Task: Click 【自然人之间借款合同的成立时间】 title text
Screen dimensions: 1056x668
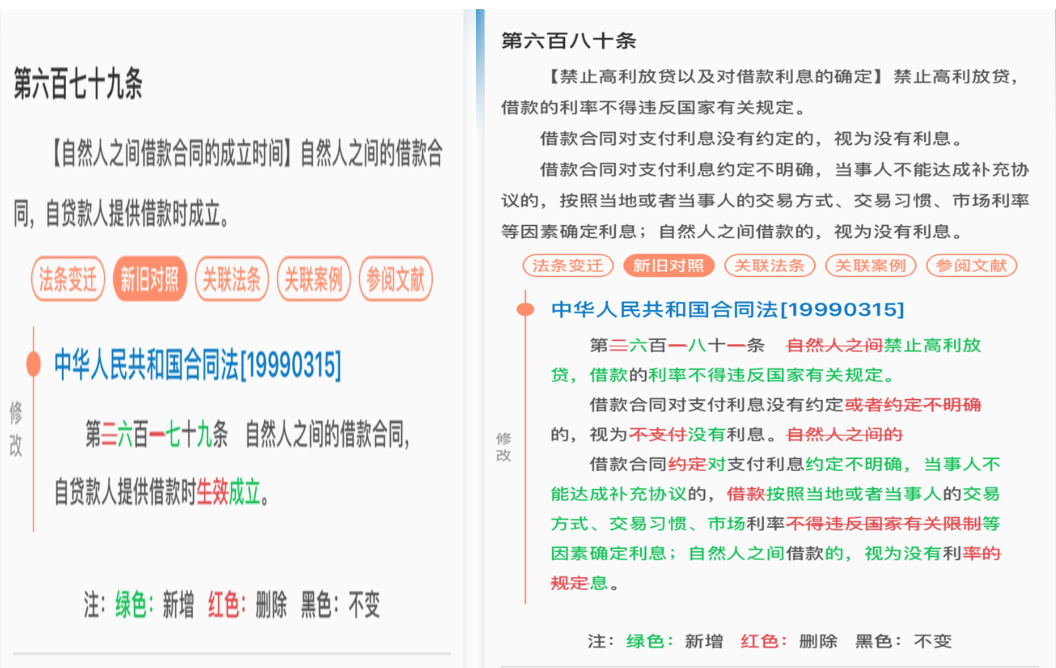Action: click(172, 154)
